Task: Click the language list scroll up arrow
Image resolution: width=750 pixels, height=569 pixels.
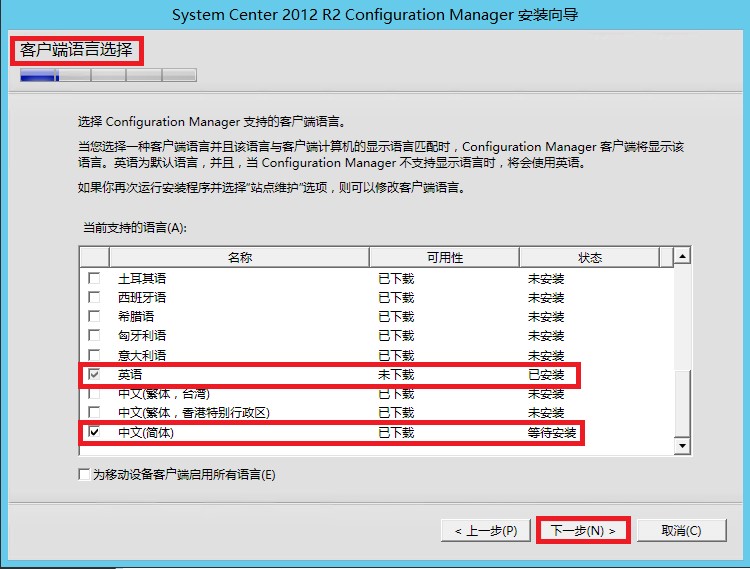Action: (682, 256)
